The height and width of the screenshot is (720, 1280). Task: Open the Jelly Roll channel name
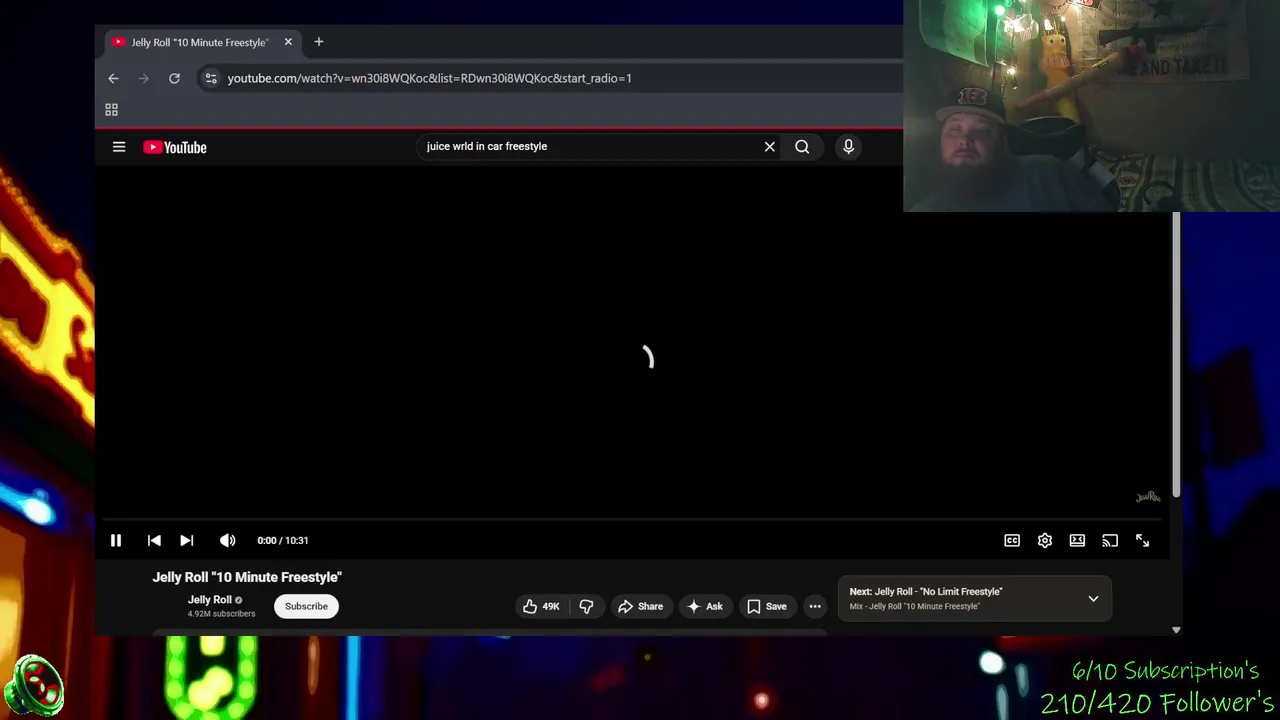pos(209,600)
